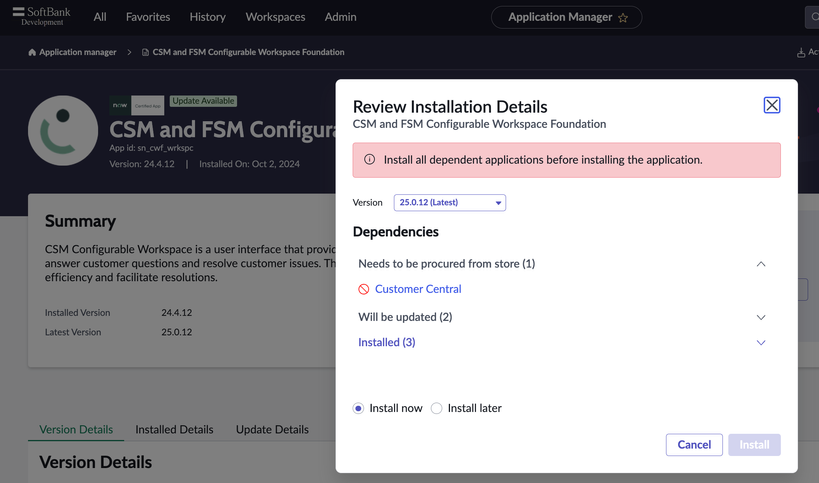Click the Installed On: Oct 2, 2024 text

pos(249,164)
